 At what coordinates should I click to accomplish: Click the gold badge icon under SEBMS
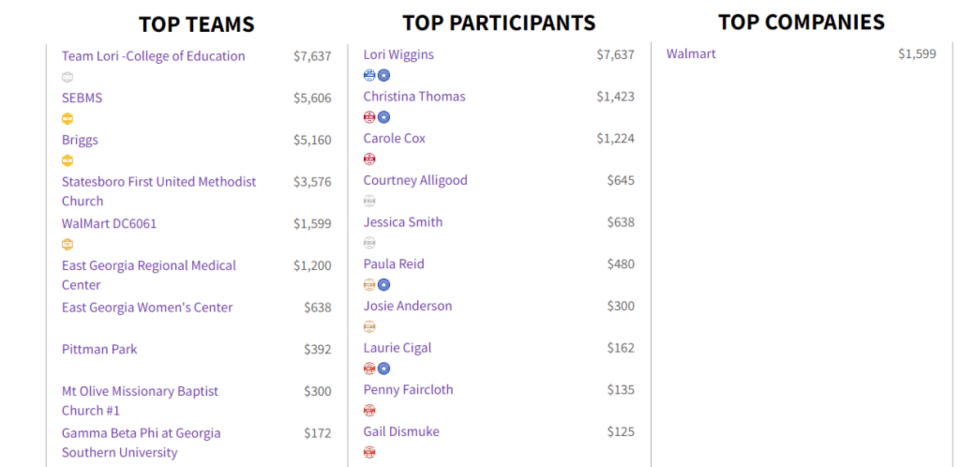[x=67, y=119]
